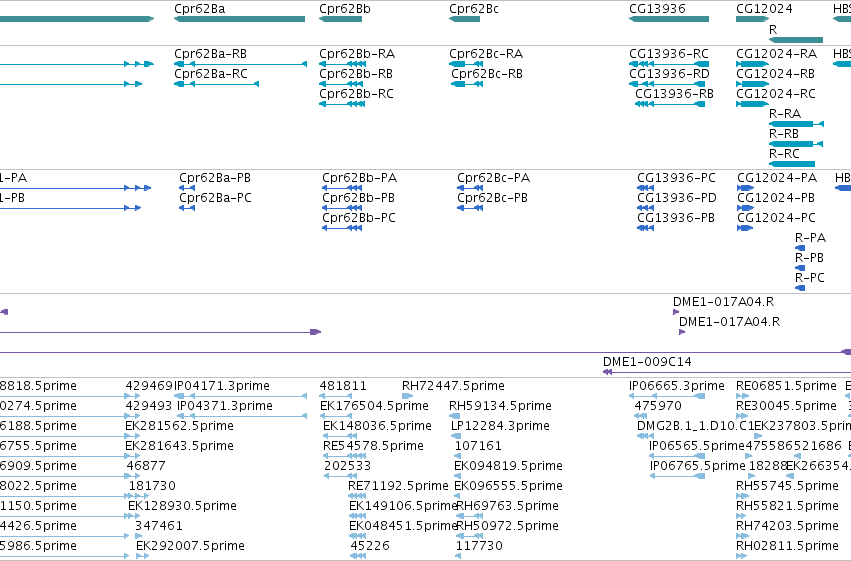
Task: Select transcript Cpr62Bb-RA
Action: click(x=357, y=54)
